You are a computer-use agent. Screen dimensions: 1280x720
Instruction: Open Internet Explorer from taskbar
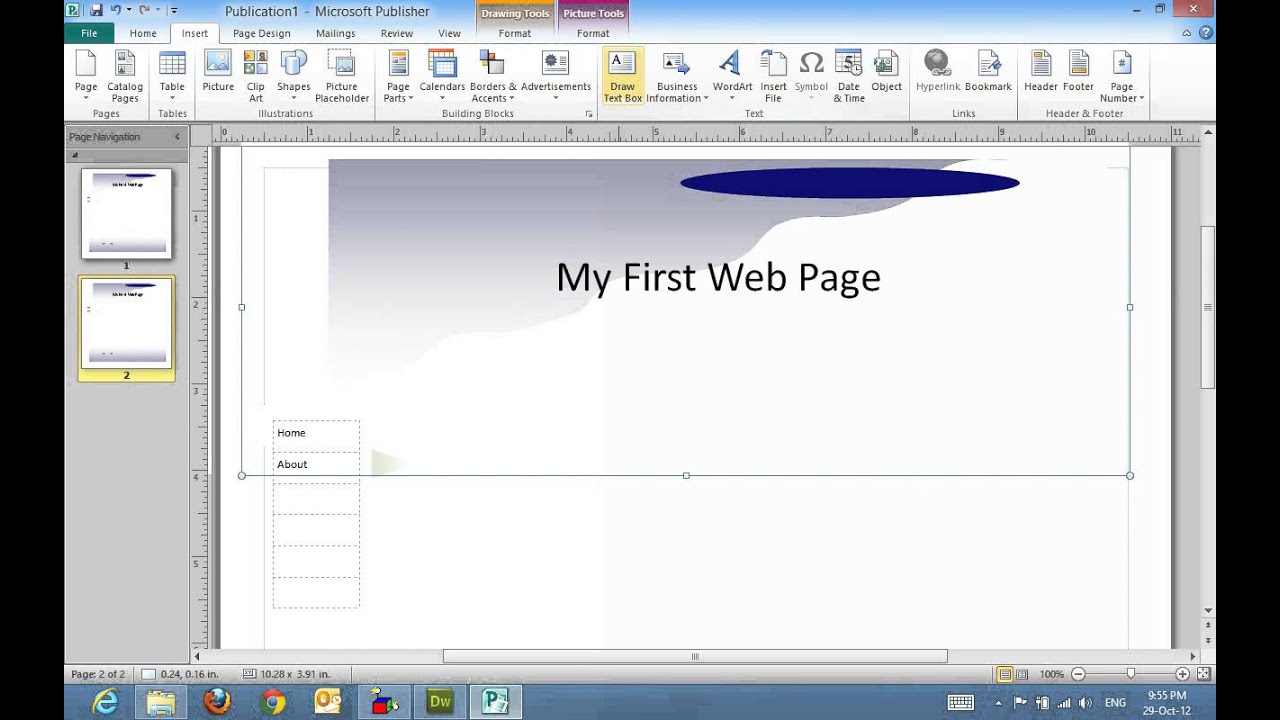tap(105, 702)
